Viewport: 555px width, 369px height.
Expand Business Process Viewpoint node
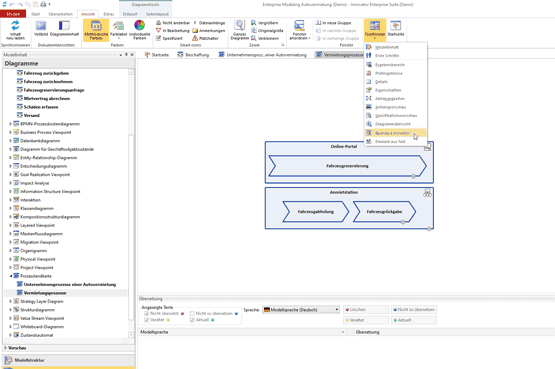tap(10, 132)
